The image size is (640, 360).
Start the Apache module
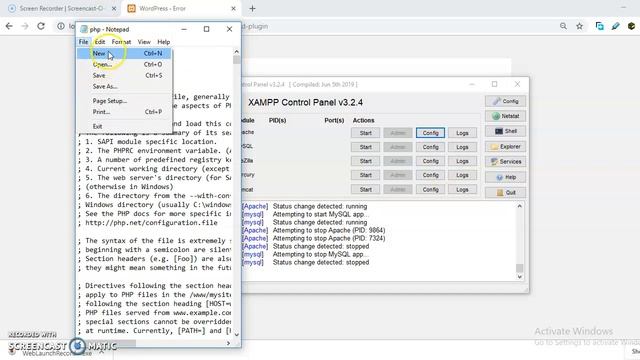(365, 133)
